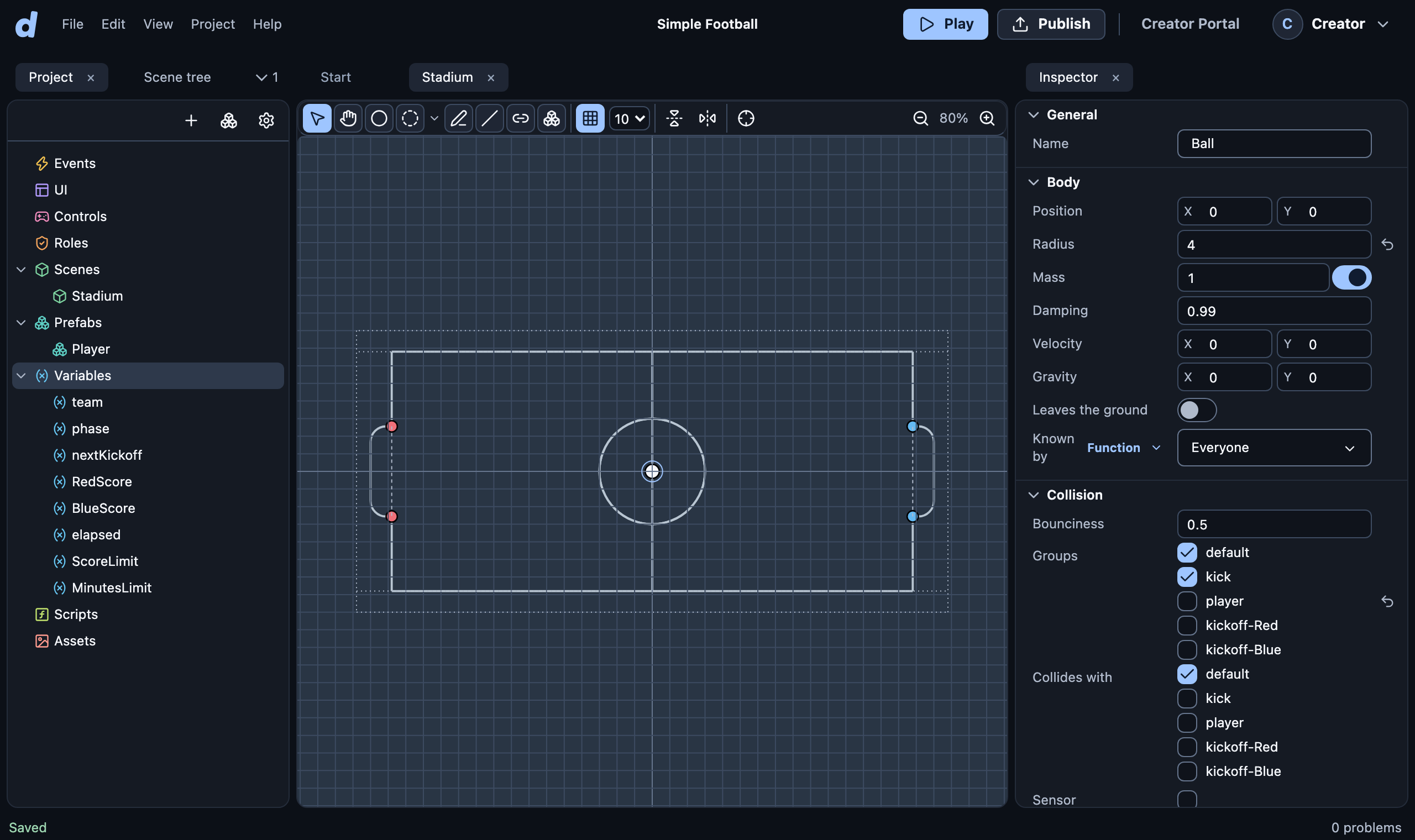This screenshot has width=1415, height=840.
Task: Check Collides with kickoff-Red checkbox
Action: pyautogui.click(x=1187, y=747)
